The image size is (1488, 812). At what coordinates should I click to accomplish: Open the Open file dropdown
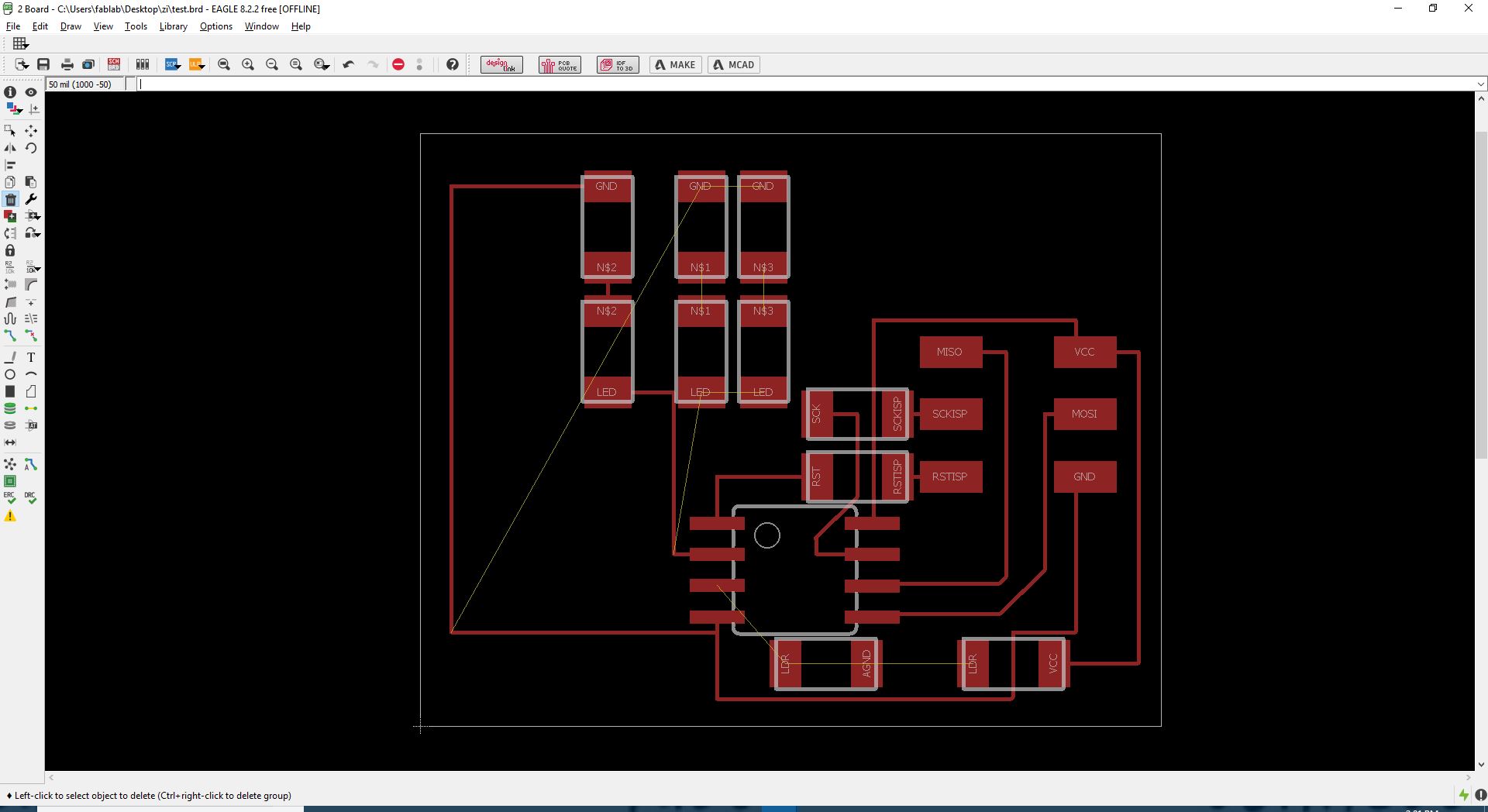[21, 65]
